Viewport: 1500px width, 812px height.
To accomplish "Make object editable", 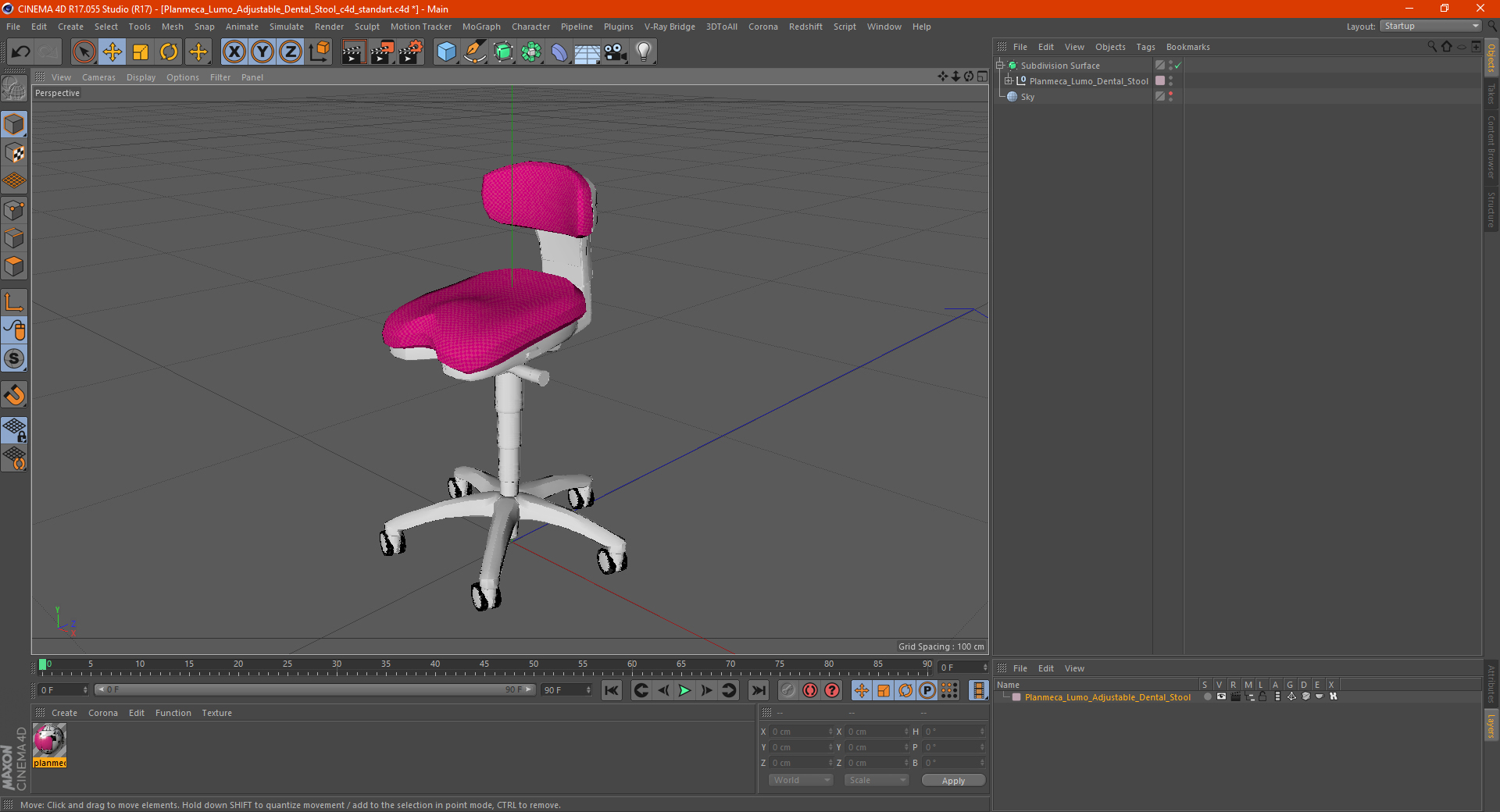I will 14,89.
